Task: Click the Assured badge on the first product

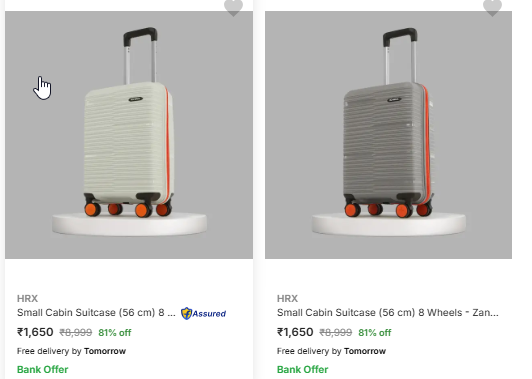Action: coord(203,313)
